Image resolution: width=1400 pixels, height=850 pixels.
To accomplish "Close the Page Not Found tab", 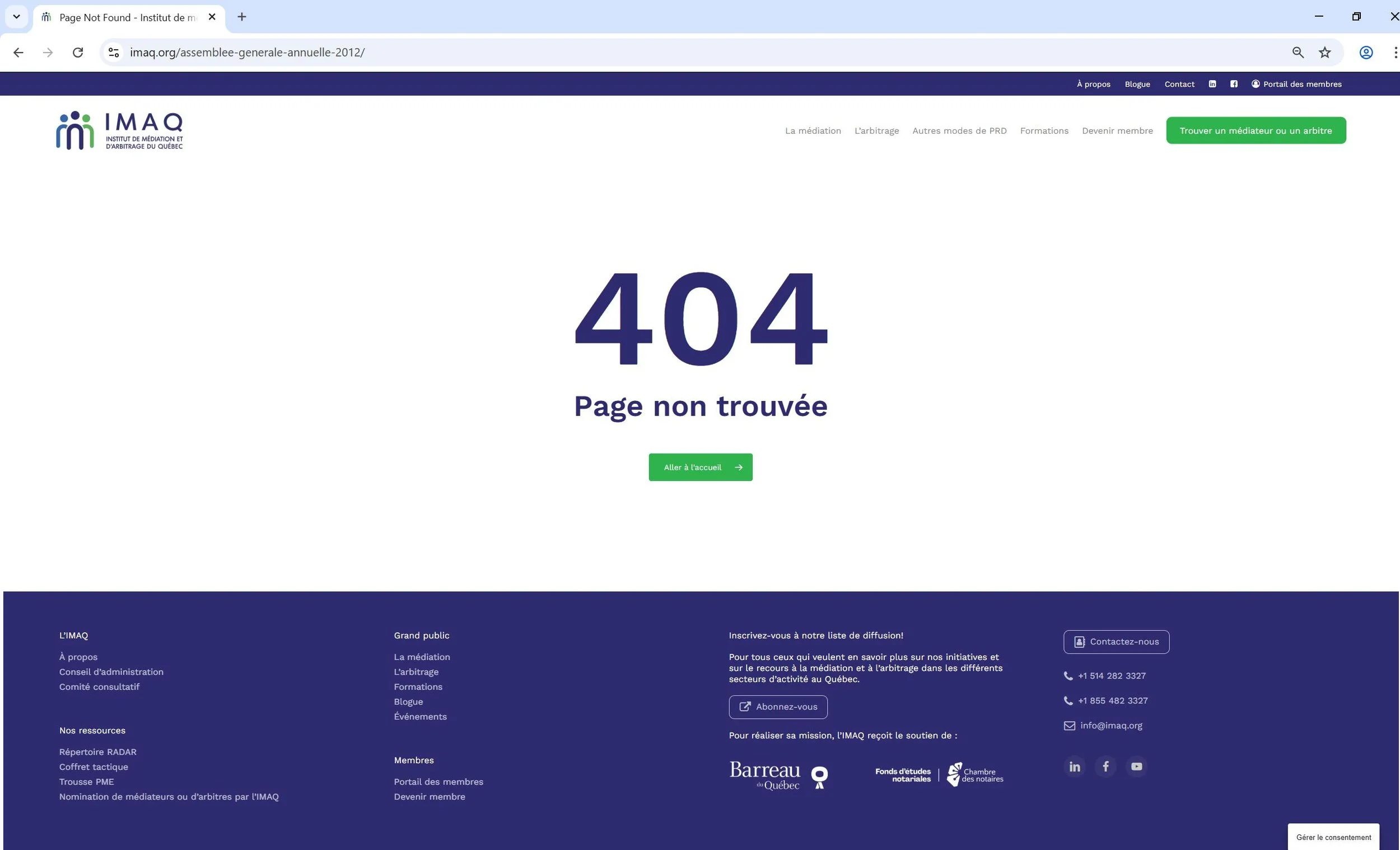I will [x=212, y=17].
